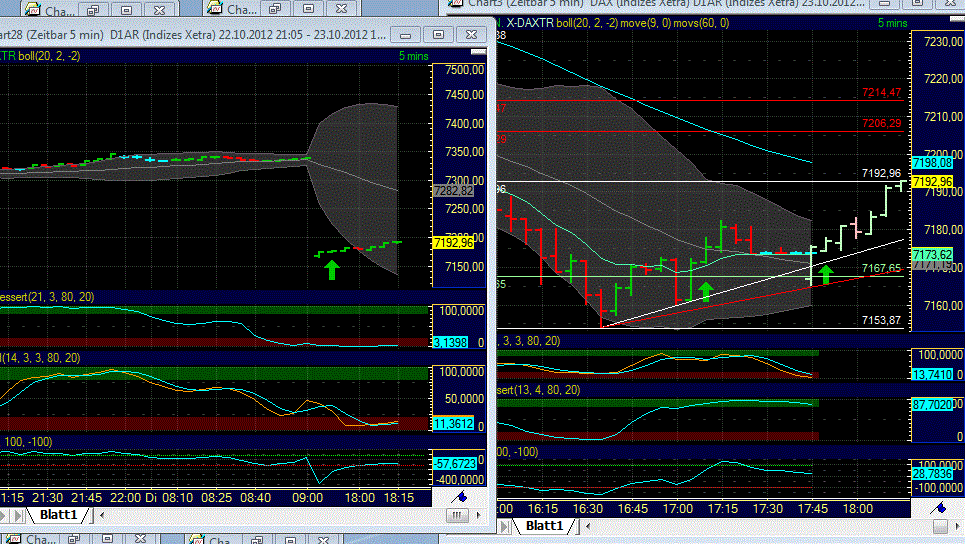Viewport: 965px width, 544px height.
Task: Click the chart icon of the first minimized Cha... window at top
Action: coord(32,10)
